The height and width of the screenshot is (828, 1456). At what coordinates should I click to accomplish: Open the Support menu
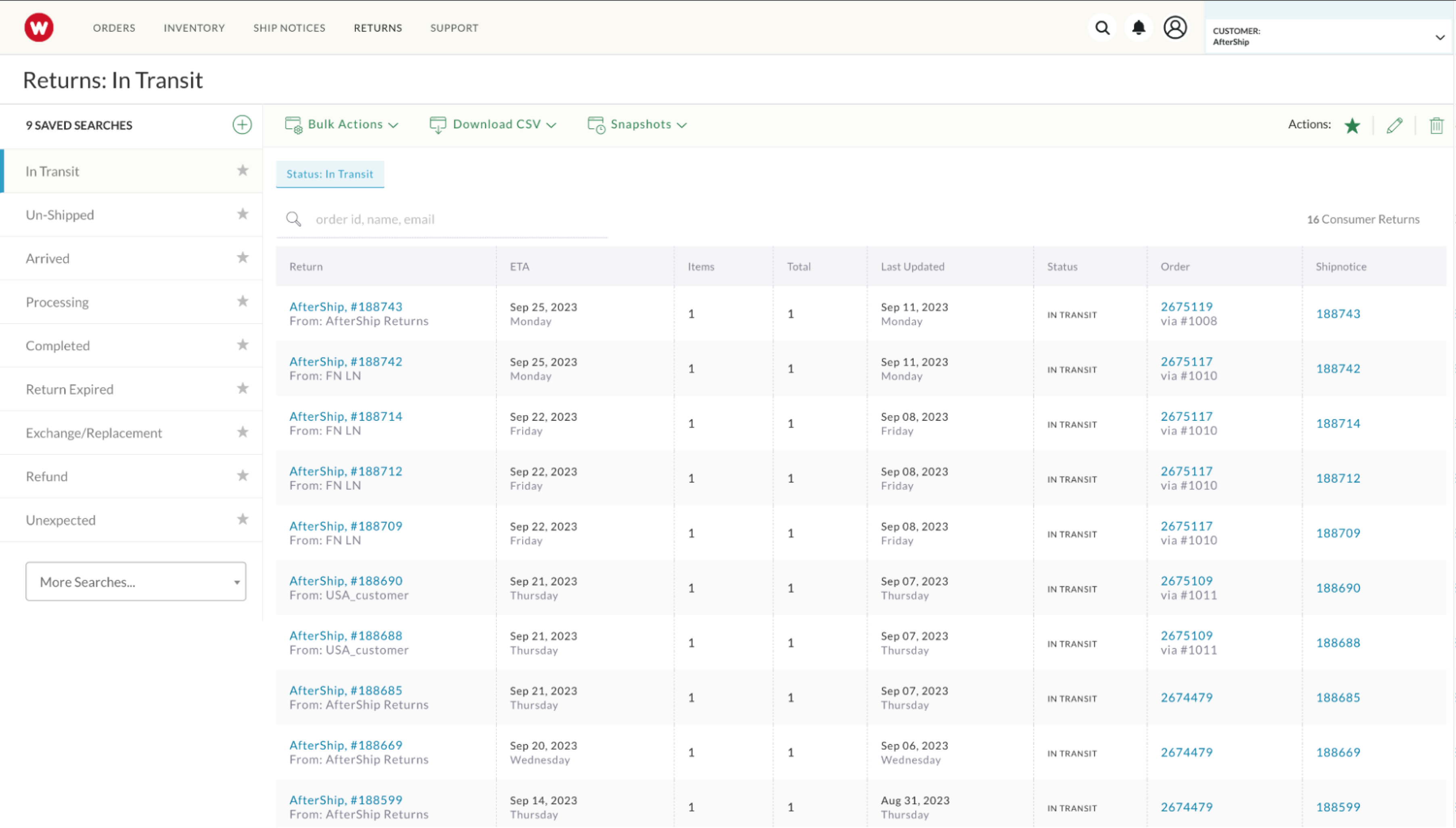point(454,28)
